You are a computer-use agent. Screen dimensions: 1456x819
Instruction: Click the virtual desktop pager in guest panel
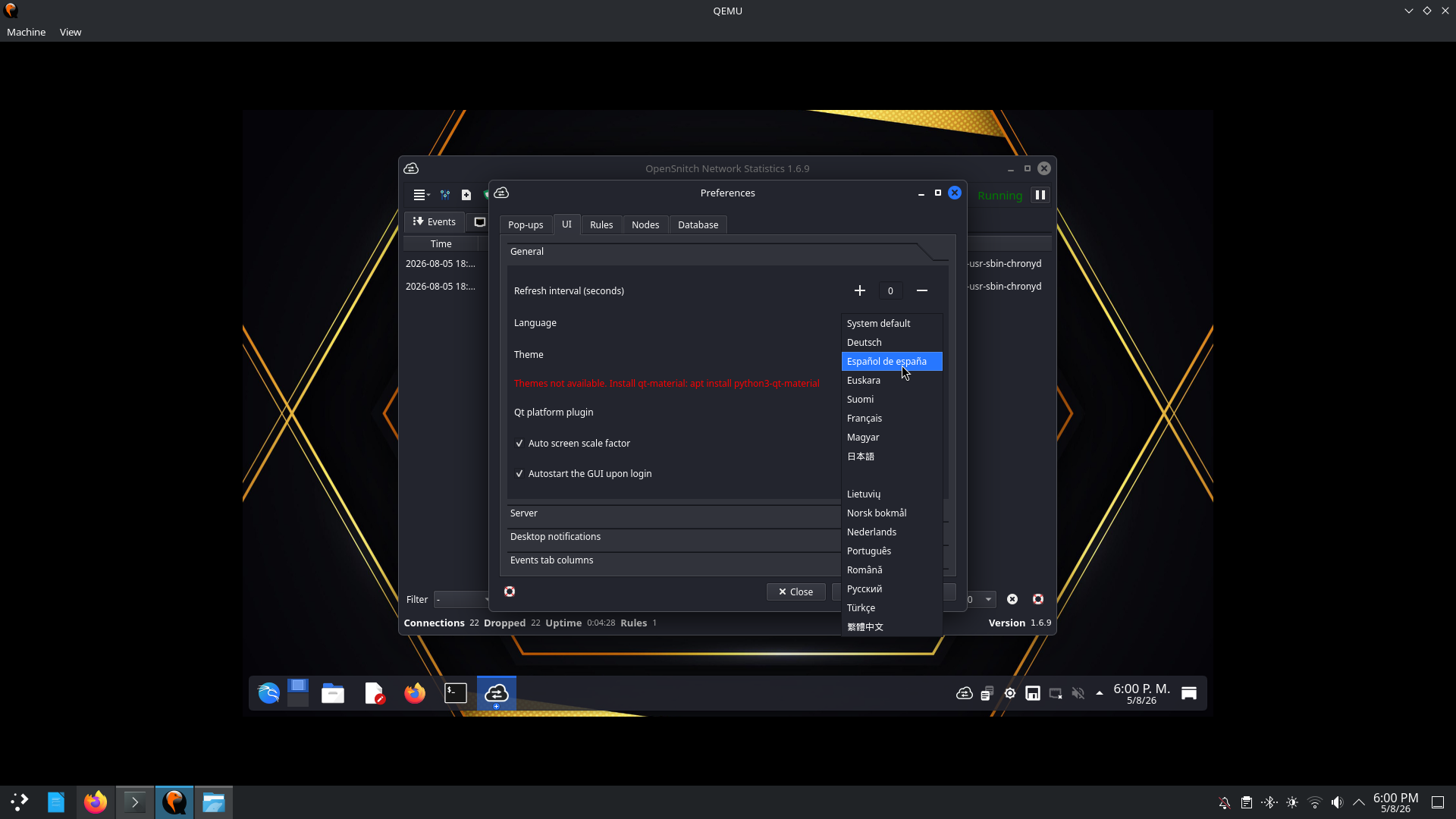click(x=298, y=693)
